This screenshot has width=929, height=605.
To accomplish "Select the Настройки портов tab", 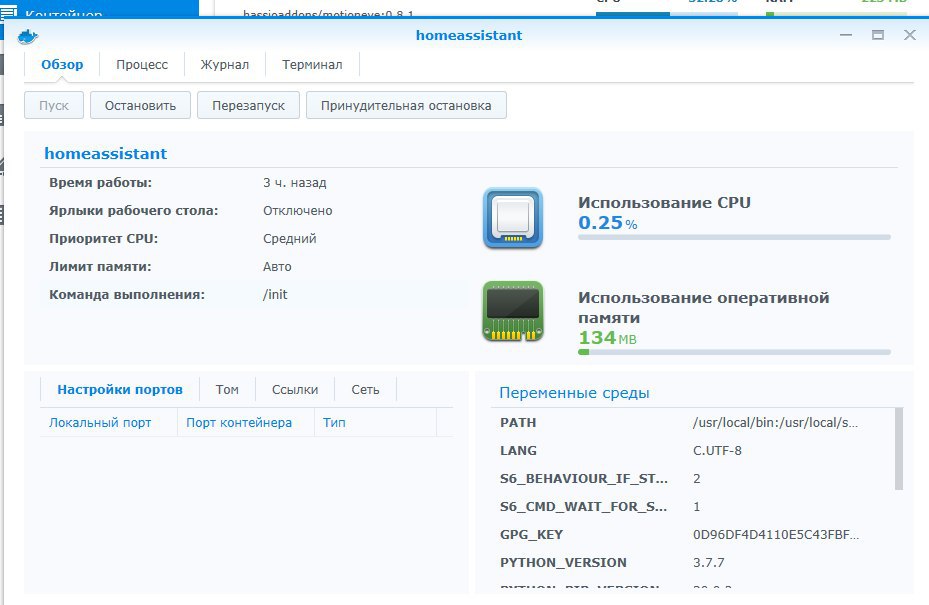I will [x=120, y=390].
